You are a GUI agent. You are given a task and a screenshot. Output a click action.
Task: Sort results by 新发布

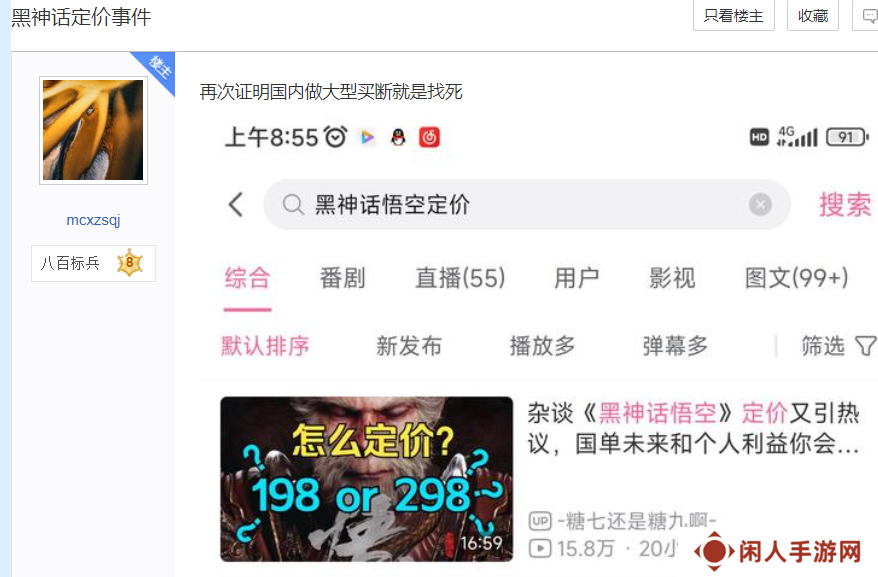(x=409, y=346)
